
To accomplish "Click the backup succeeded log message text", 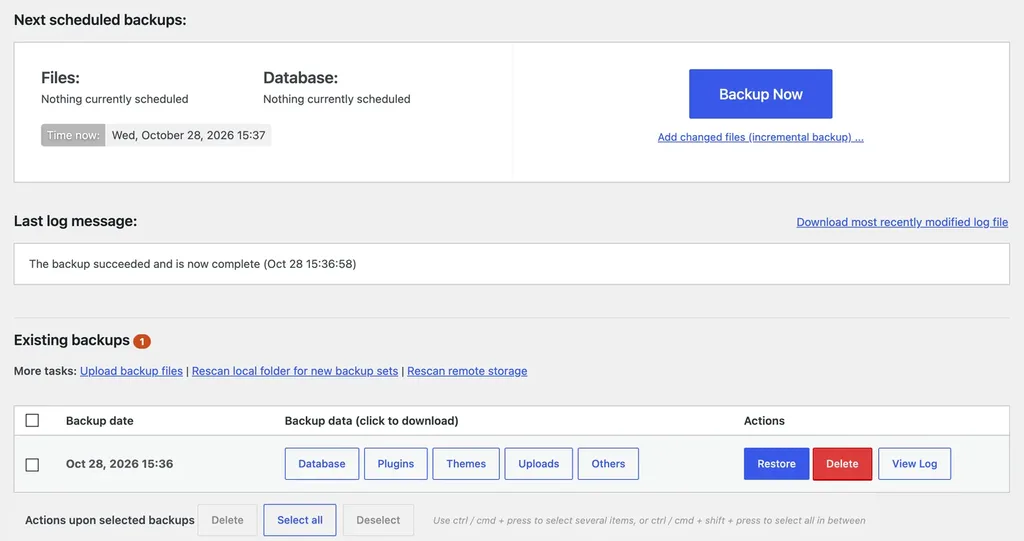I will tap(193, 264).
